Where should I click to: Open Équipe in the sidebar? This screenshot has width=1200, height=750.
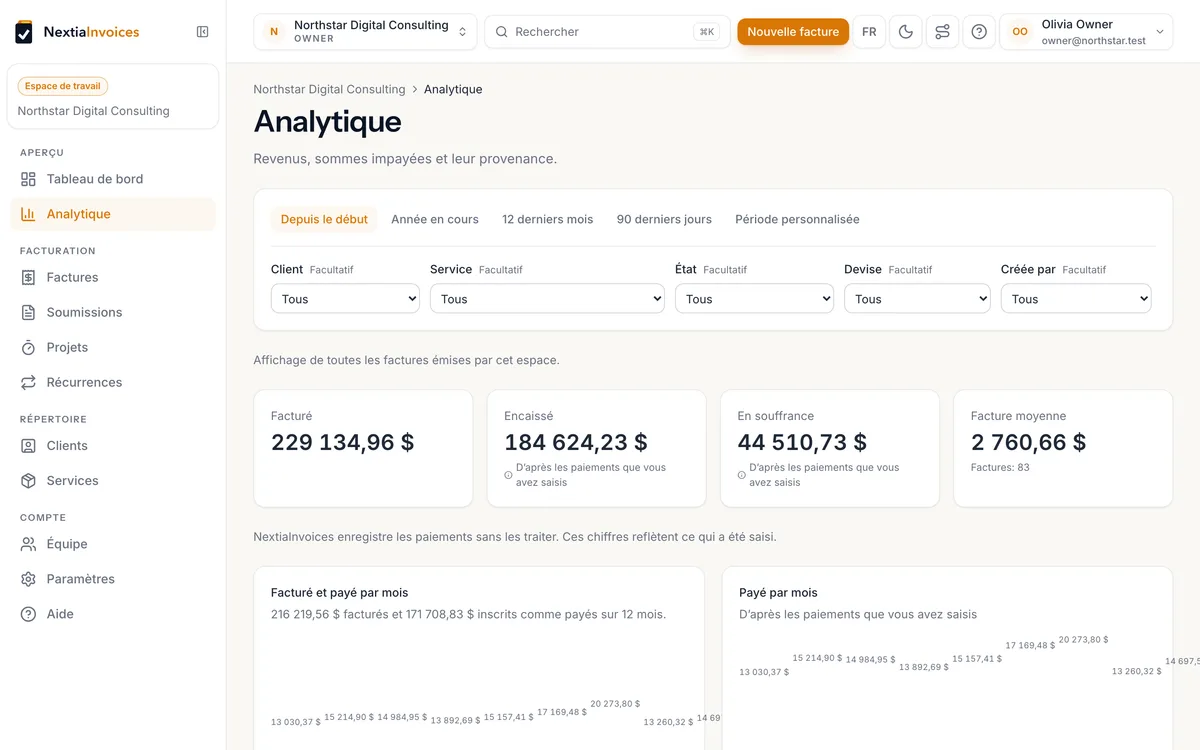[113, 544]
